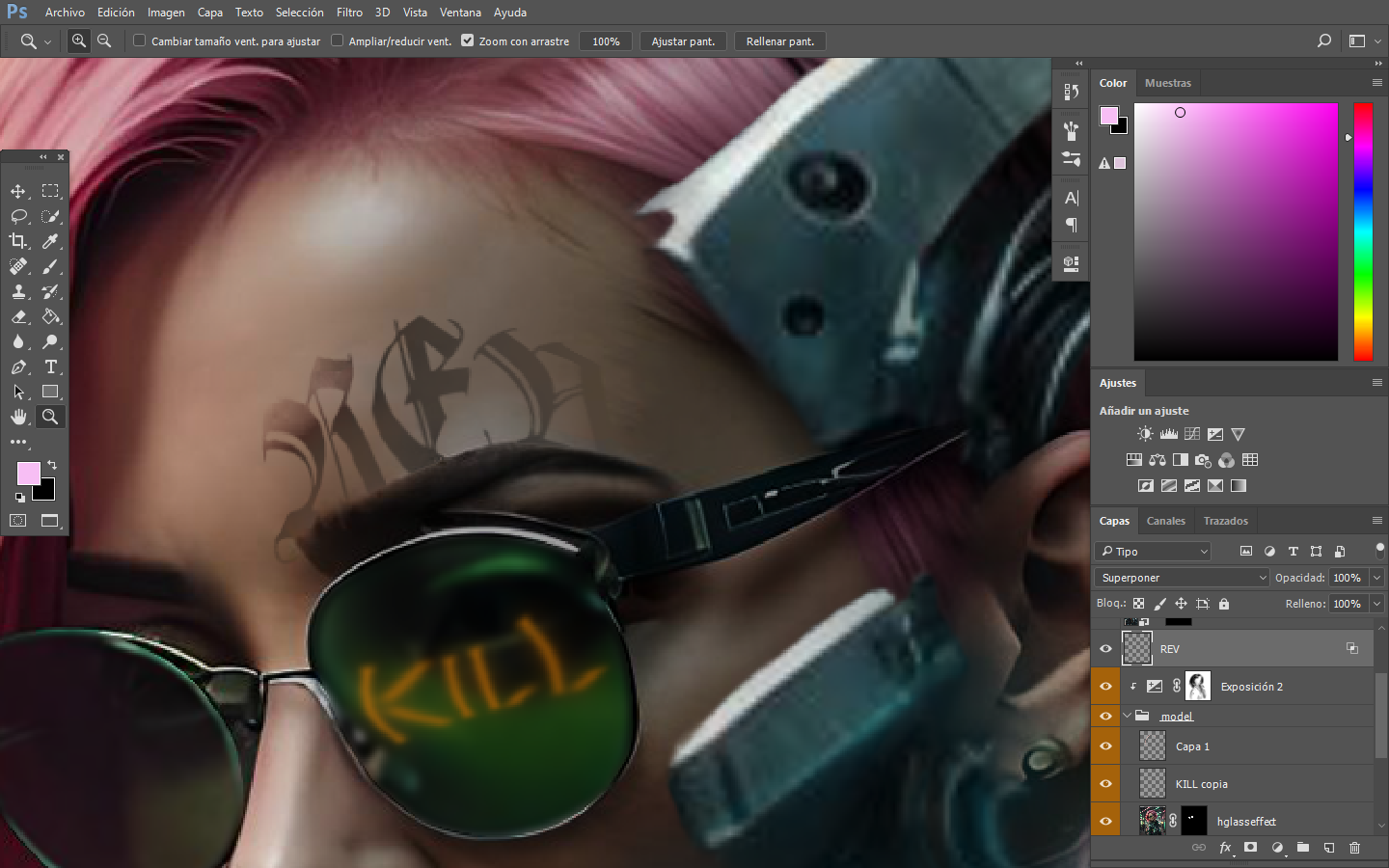
Task: Swap foreground and background colors
Action: pos(52,465)
